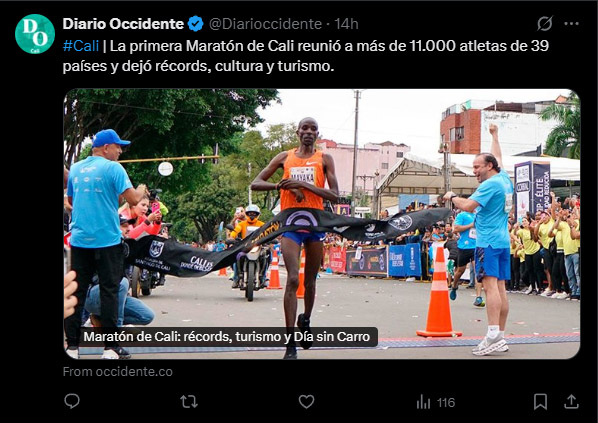Click the blue verified badge

click(196, 24)
